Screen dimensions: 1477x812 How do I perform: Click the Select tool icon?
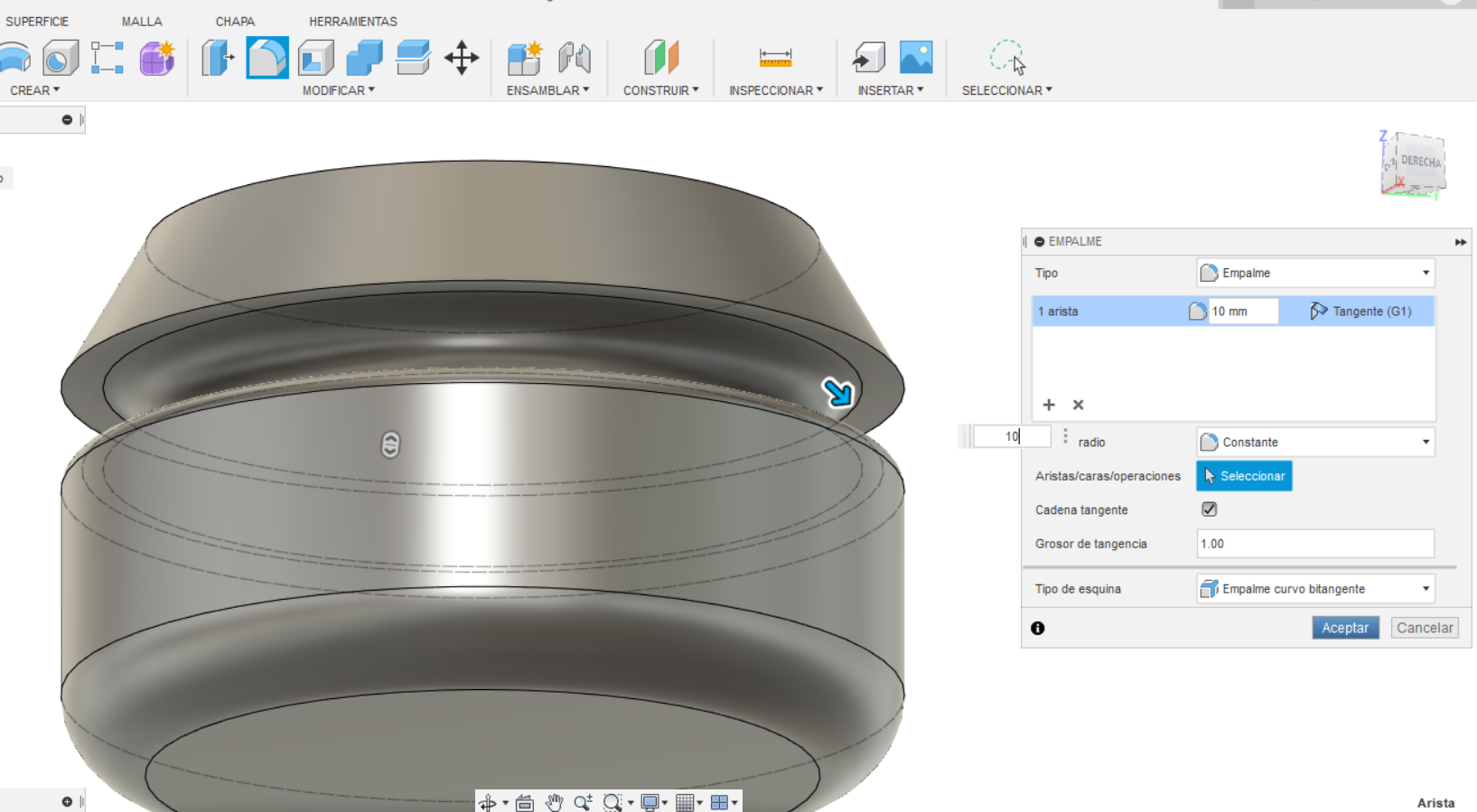coord(1007,57)
